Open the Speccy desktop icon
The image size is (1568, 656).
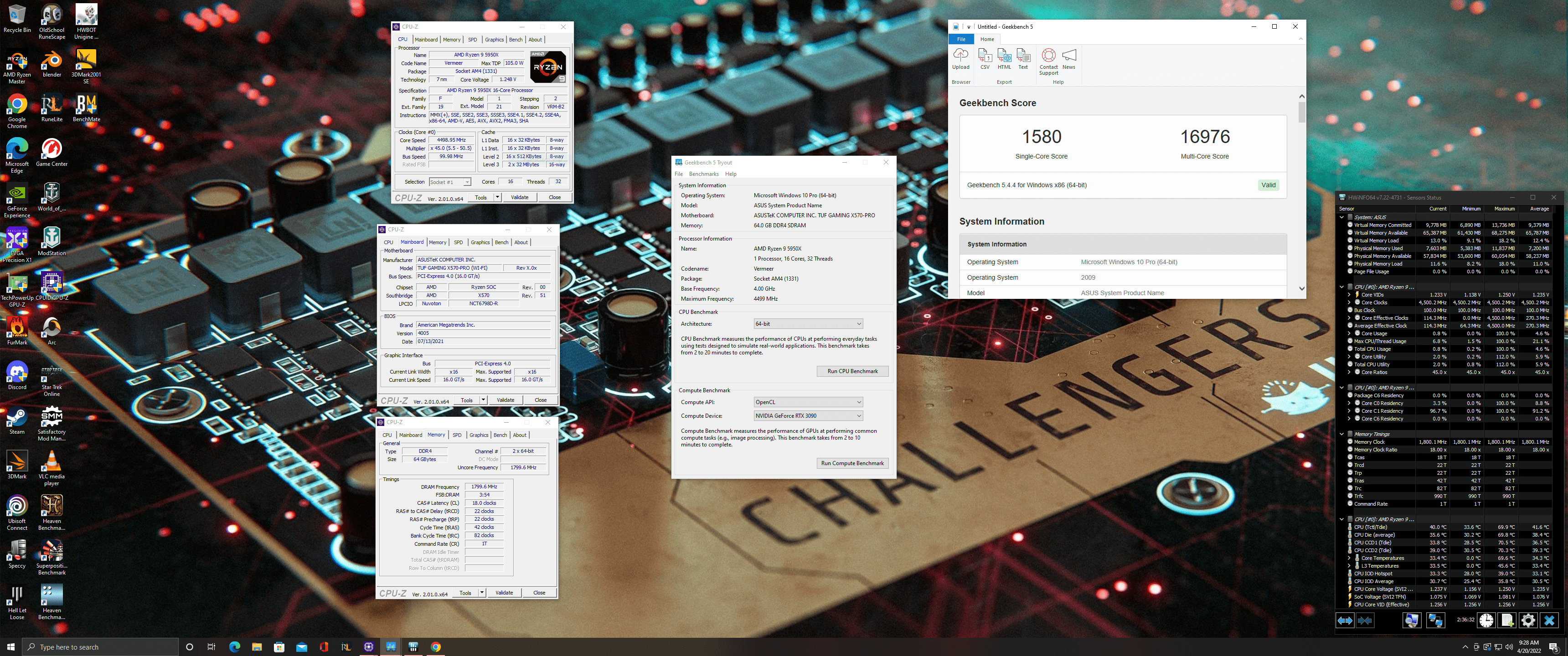17,555
